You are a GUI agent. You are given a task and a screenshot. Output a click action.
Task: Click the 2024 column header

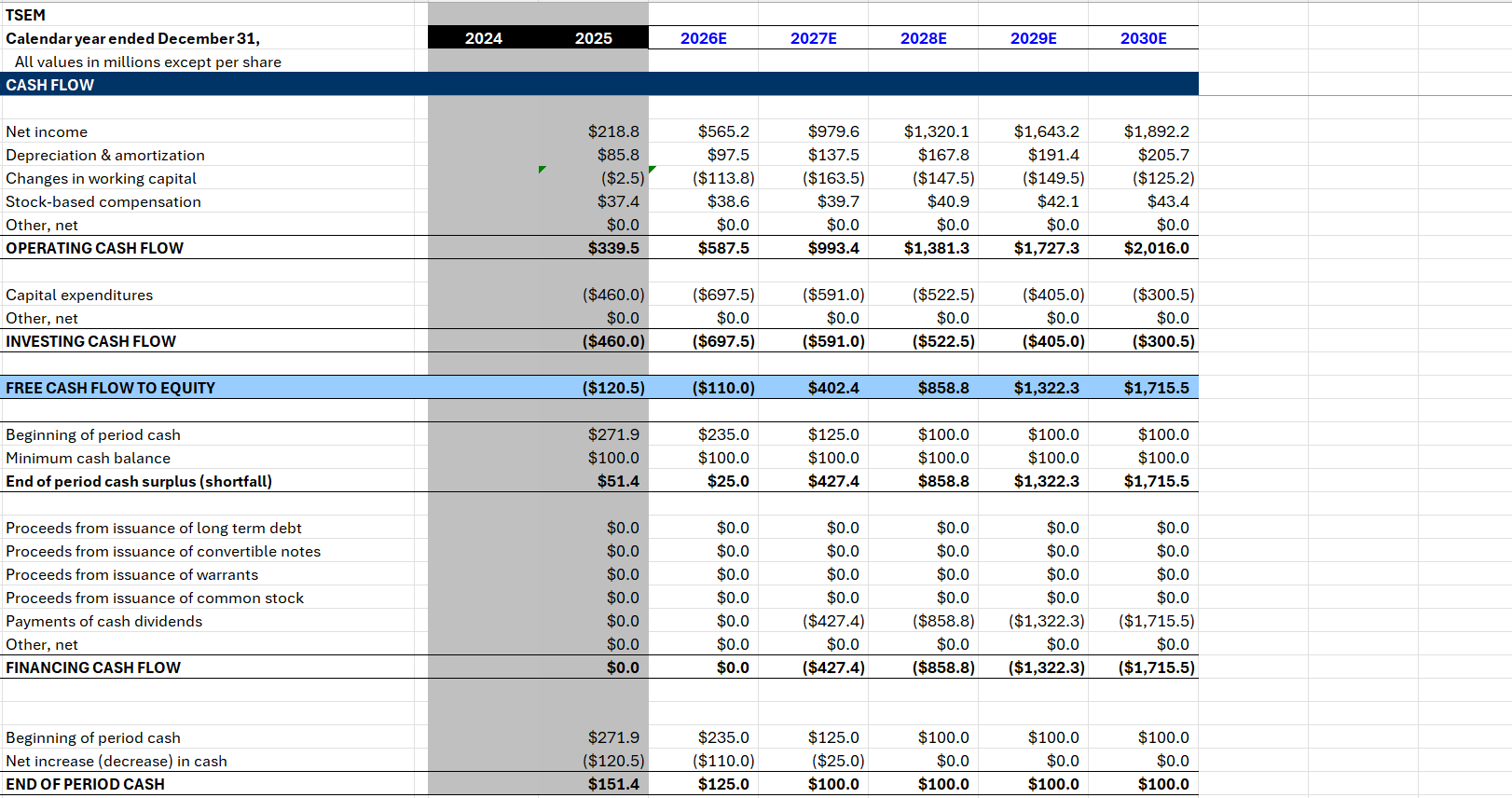pyautogui.click(x=483, y=38)
